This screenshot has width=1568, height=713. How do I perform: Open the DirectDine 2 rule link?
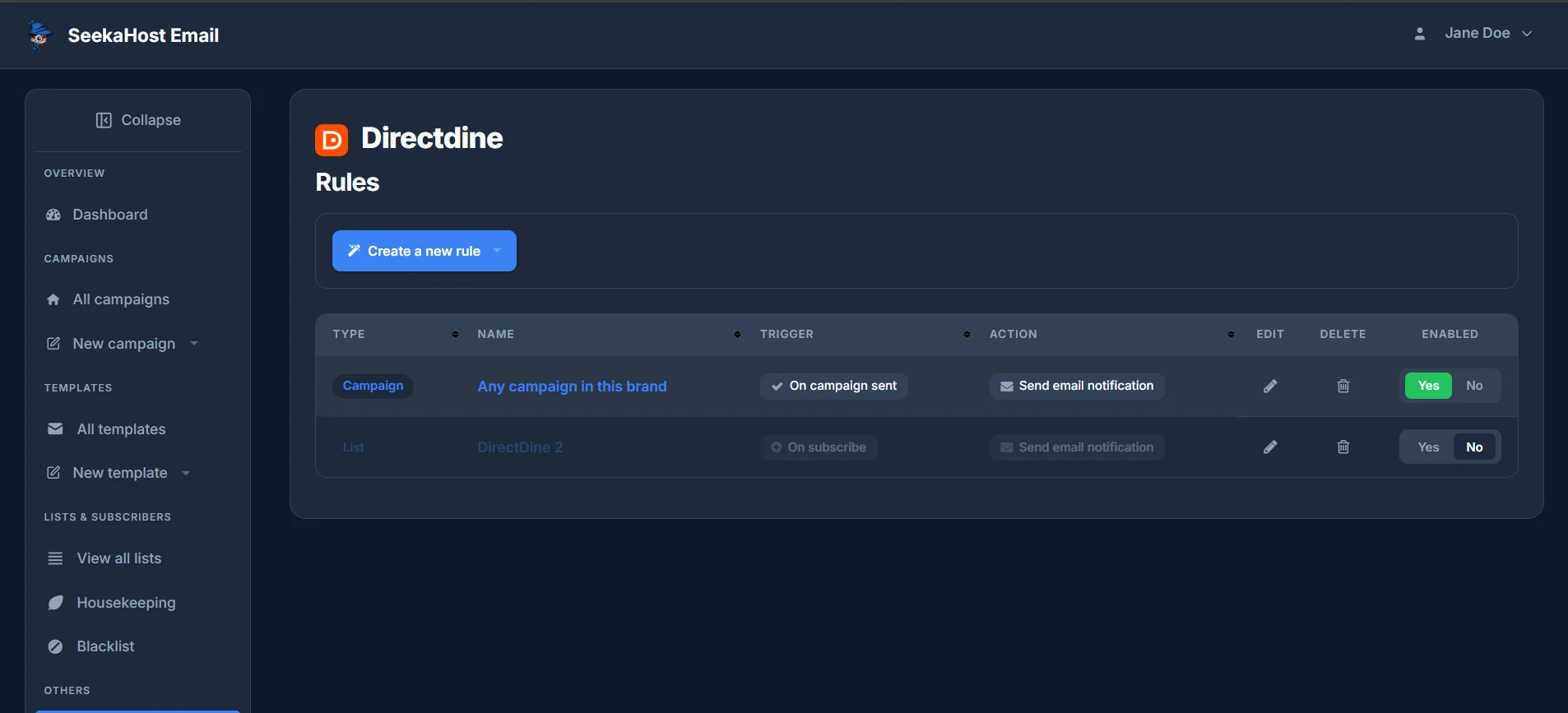pos(520,447)
